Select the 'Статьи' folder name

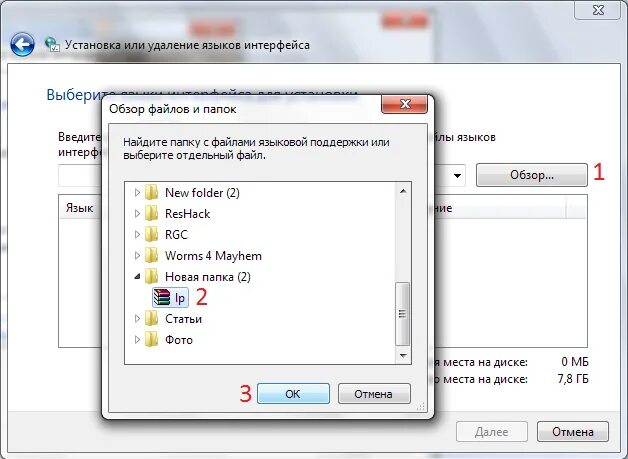pyautogui.click(x=183, y=319)
